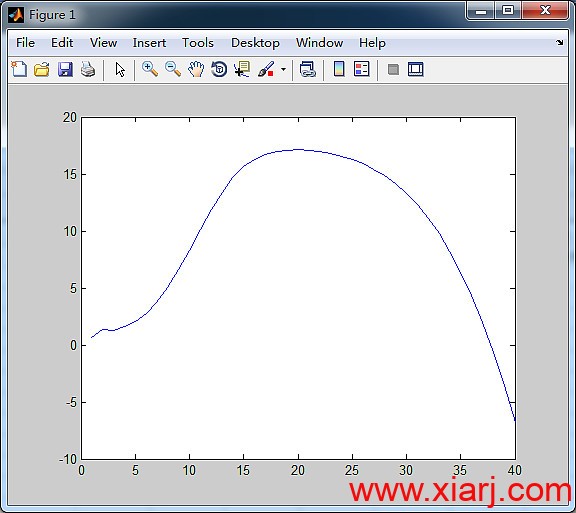
Task: Expand the Brush color dropdown arrow
Action: (283, 69)
